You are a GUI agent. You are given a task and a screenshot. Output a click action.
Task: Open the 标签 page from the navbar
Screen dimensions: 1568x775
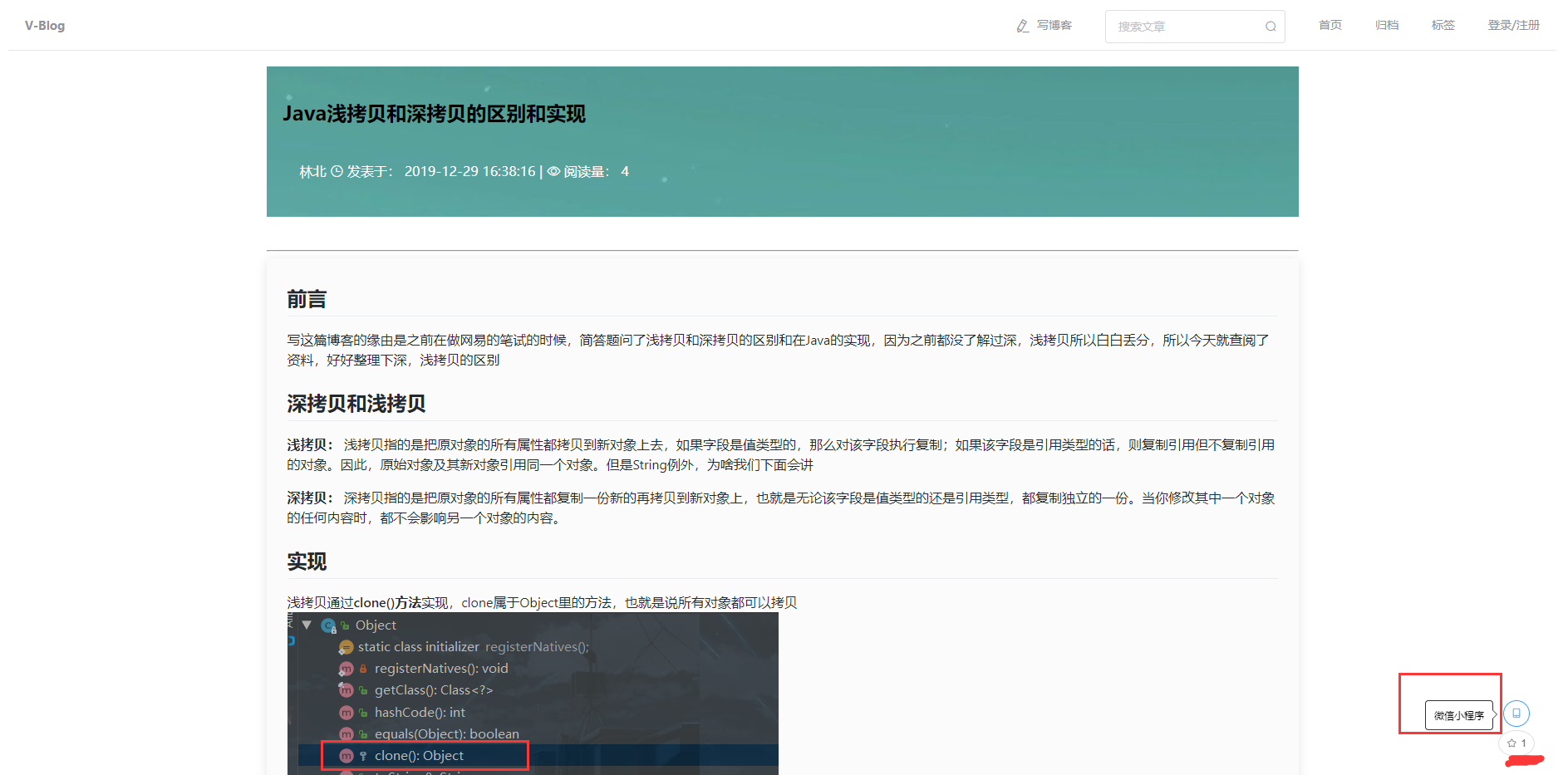coord(1443,25)
